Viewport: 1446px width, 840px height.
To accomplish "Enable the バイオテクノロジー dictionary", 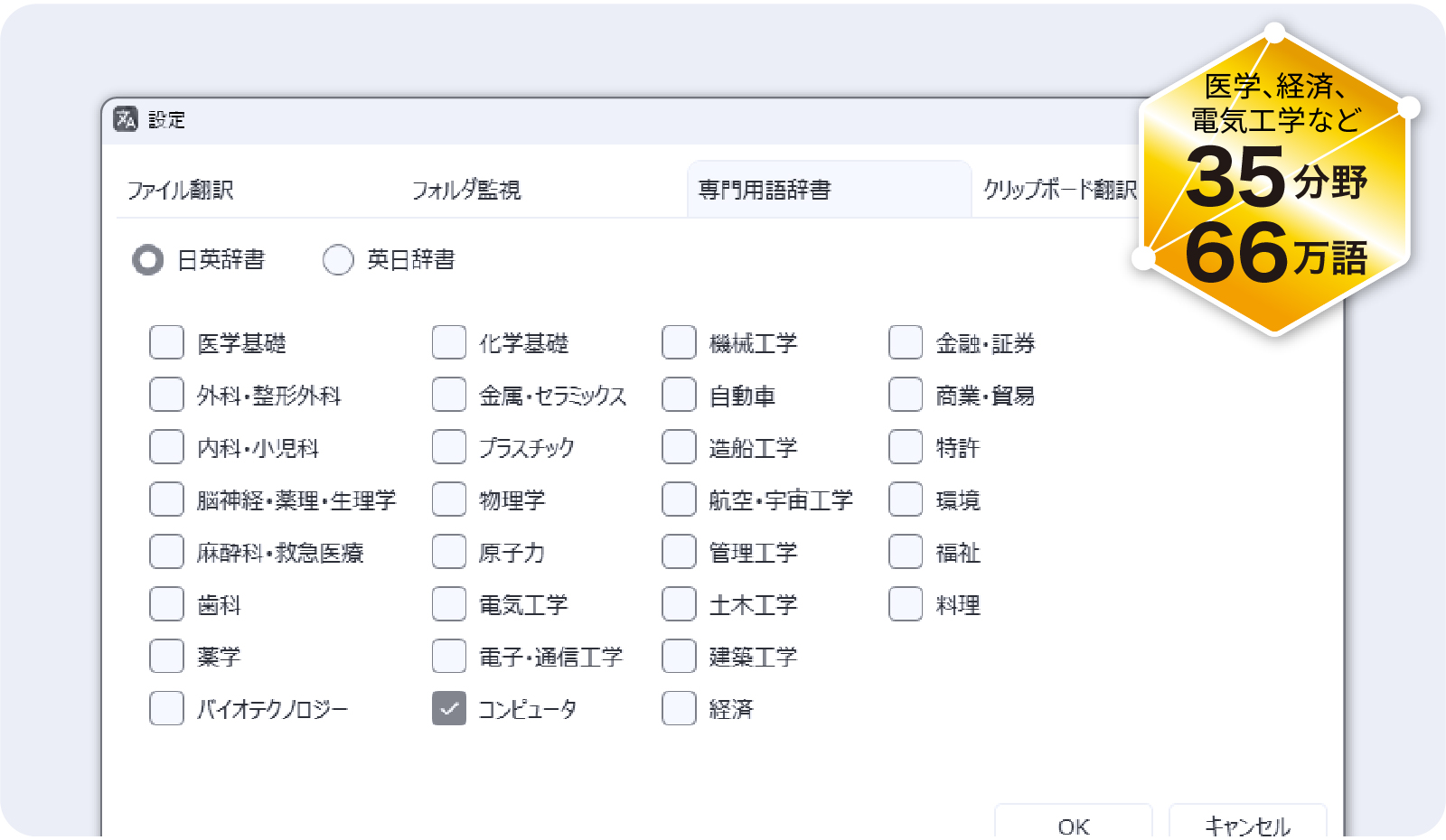I will click(165, 709).
